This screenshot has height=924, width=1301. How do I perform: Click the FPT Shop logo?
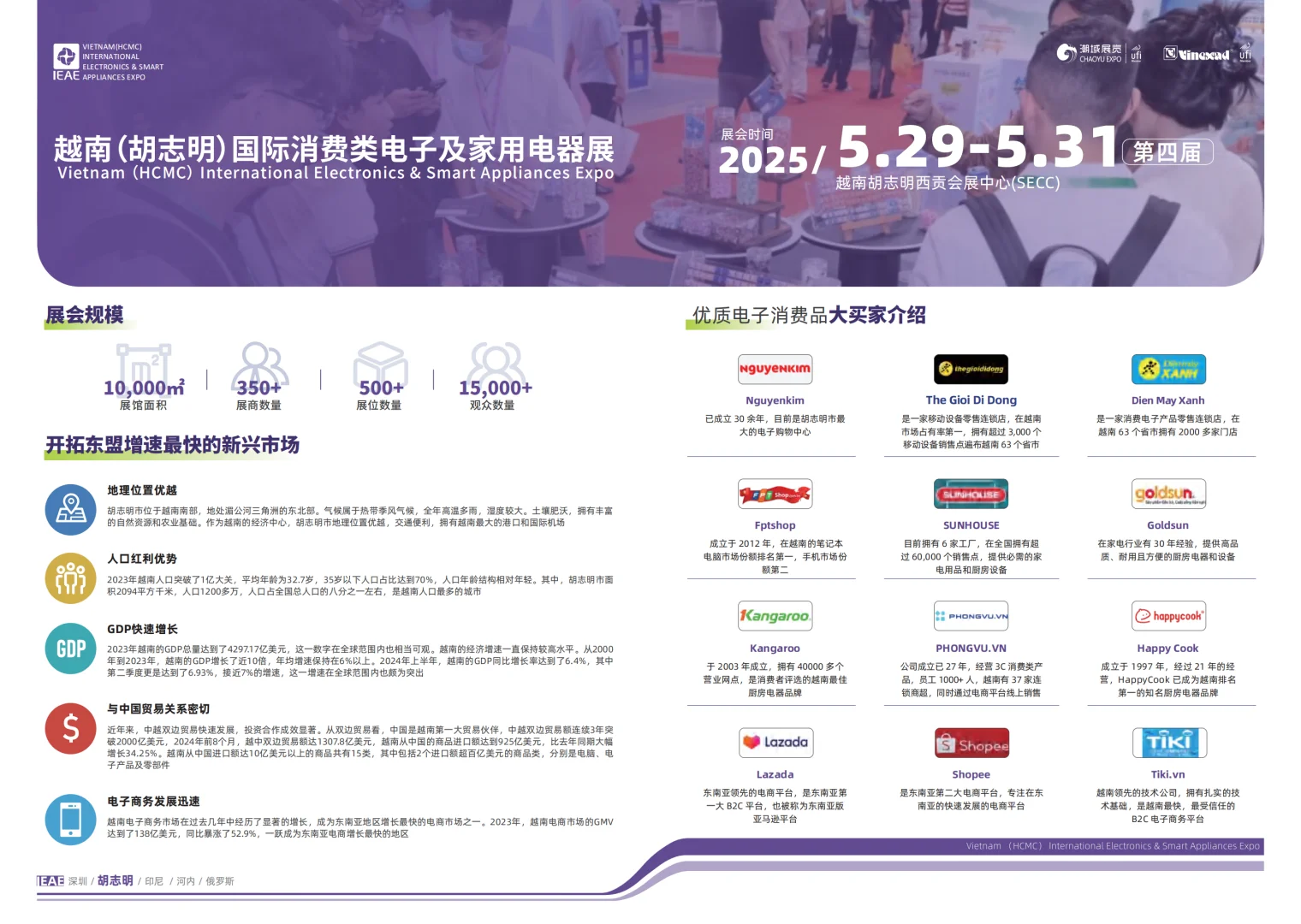click(x=775, y=494)
